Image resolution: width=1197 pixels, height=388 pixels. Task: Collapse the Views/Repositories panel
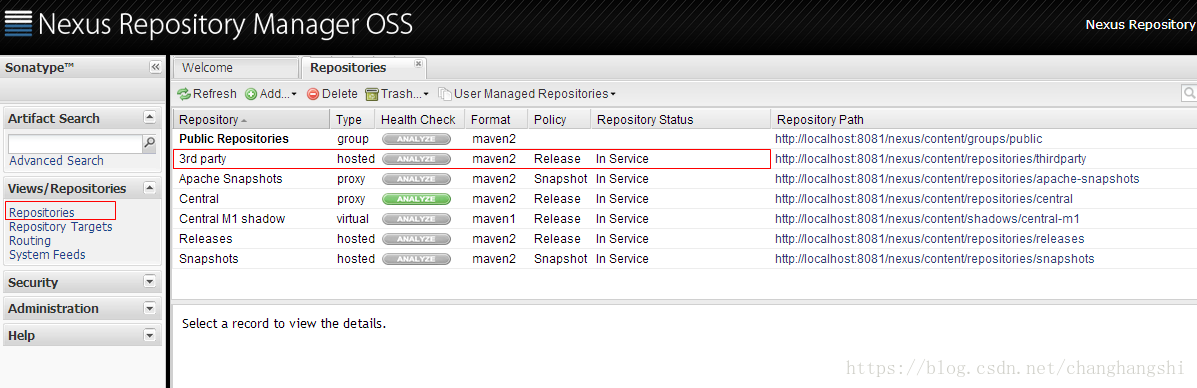click(150, 188)
